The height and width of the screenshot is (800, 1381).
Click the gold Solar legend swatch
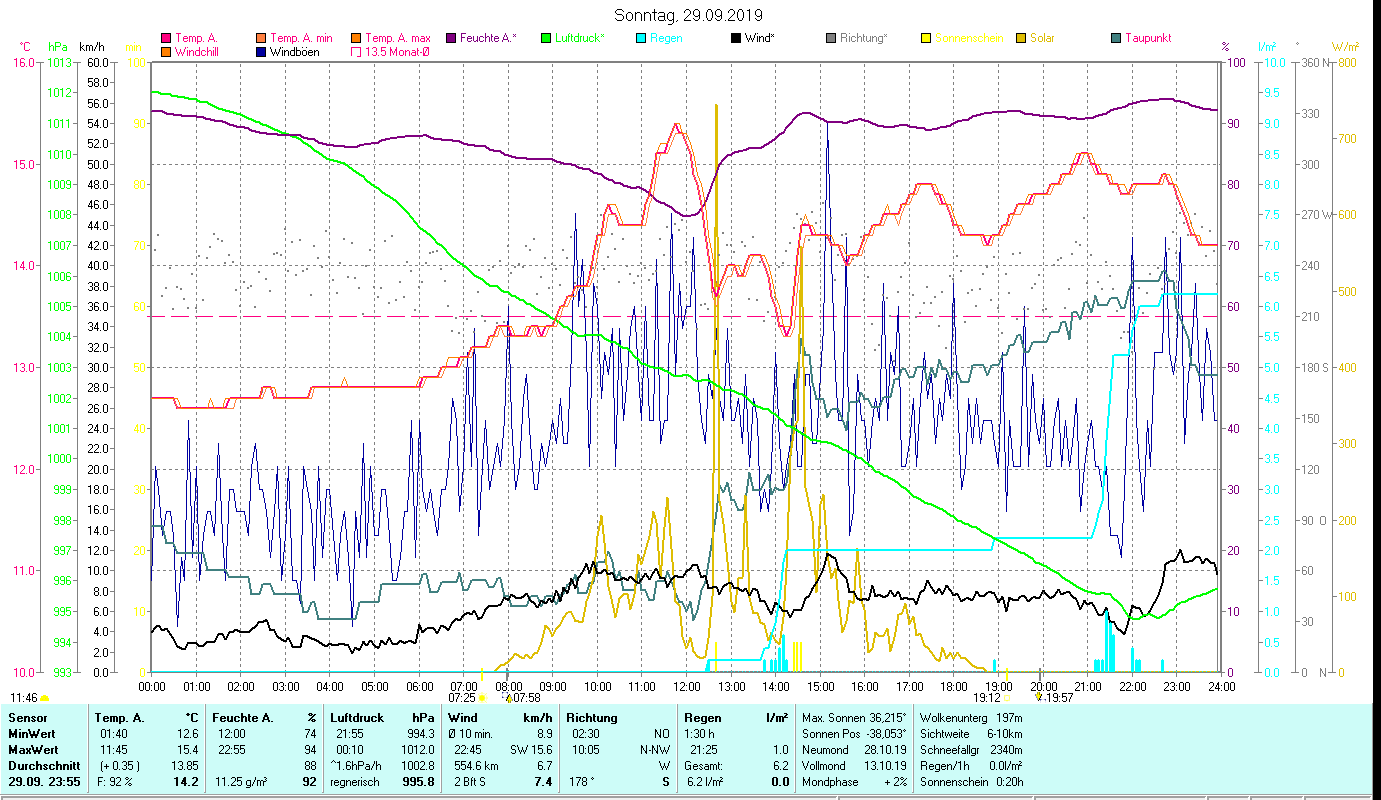click(x=1020, y=38)
